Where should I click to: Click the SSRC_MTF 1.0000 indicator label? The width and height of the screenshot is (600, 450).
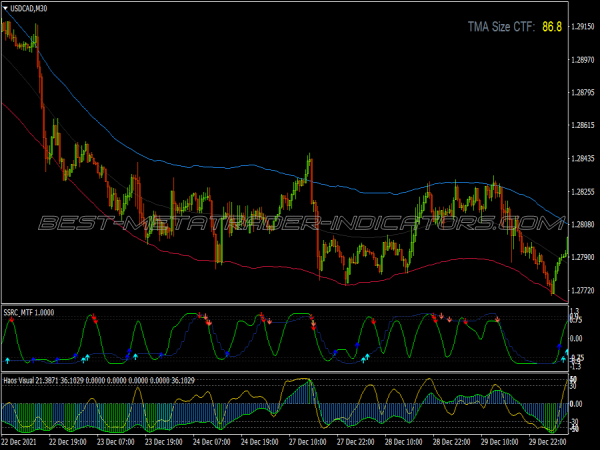[27, 312]
